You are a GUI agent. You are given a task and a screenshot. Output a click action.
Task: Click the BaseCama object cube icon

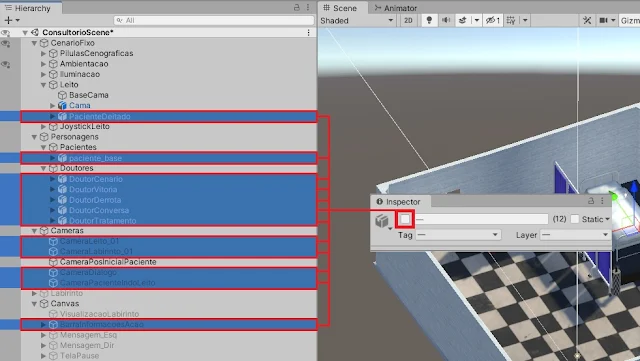pyautogui.click(x=62, y=95)
